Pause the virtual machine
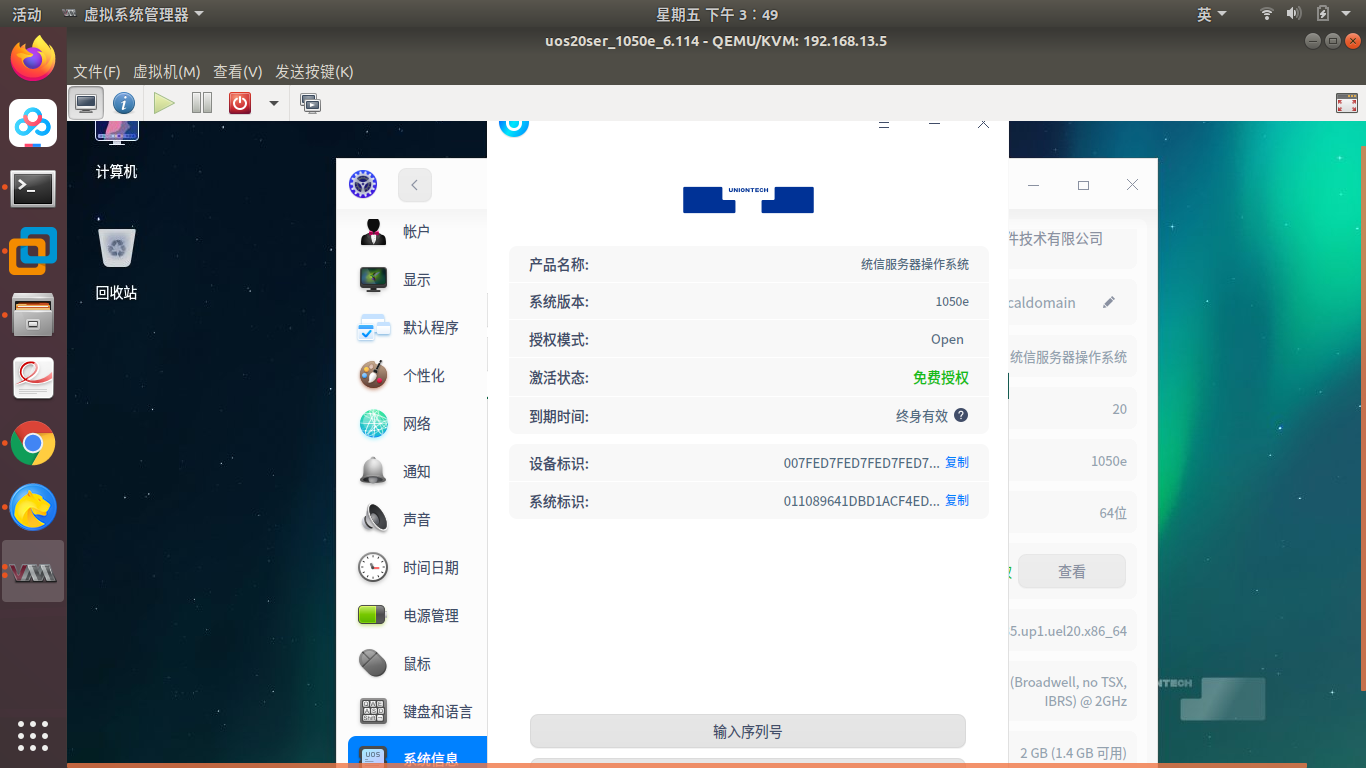Viewport: 1366px width, 768px height. click(202, 102)
